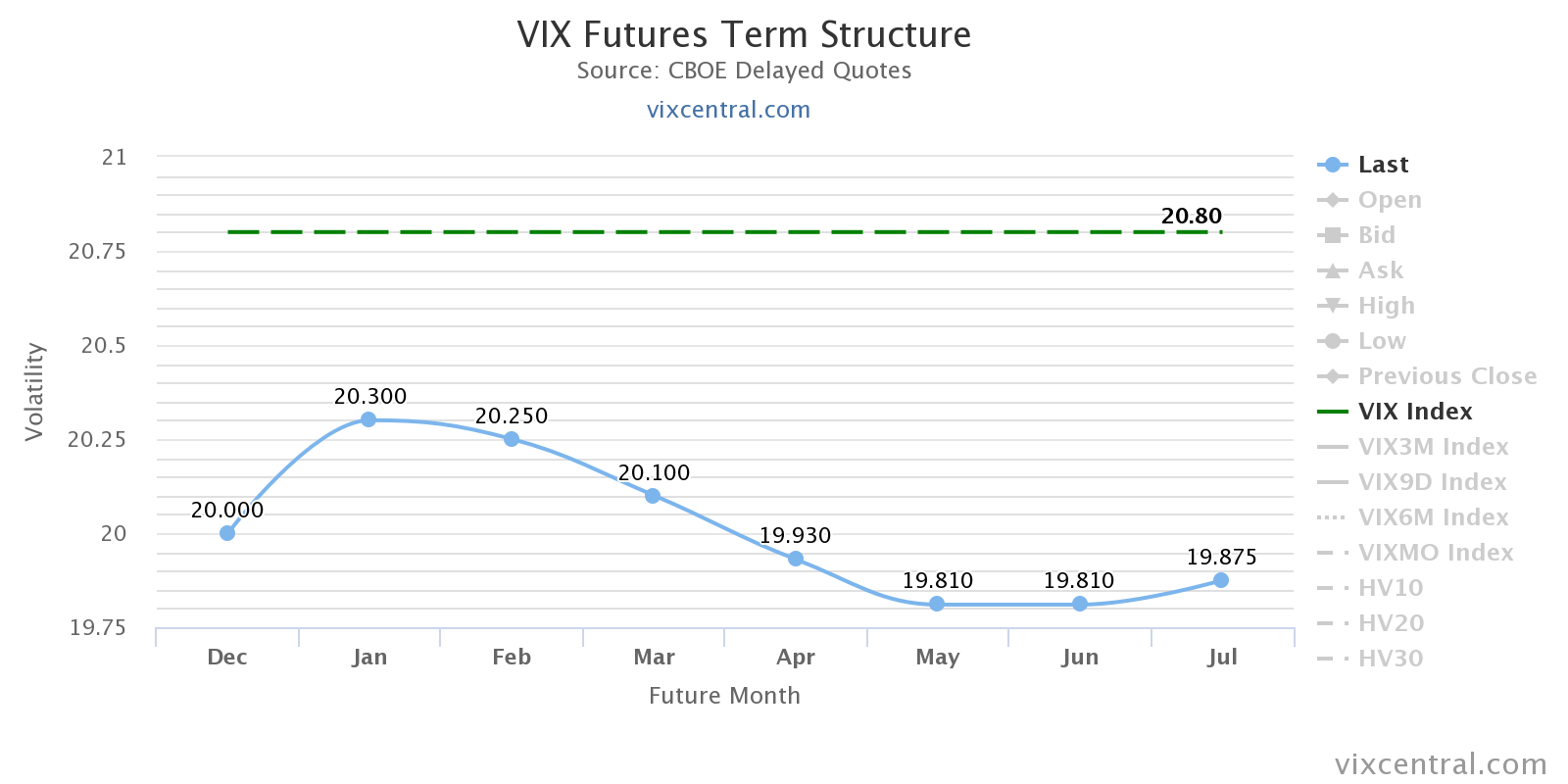Show the HV10 series
This screenshot has height=784, width=1568.
point(1390,588)
